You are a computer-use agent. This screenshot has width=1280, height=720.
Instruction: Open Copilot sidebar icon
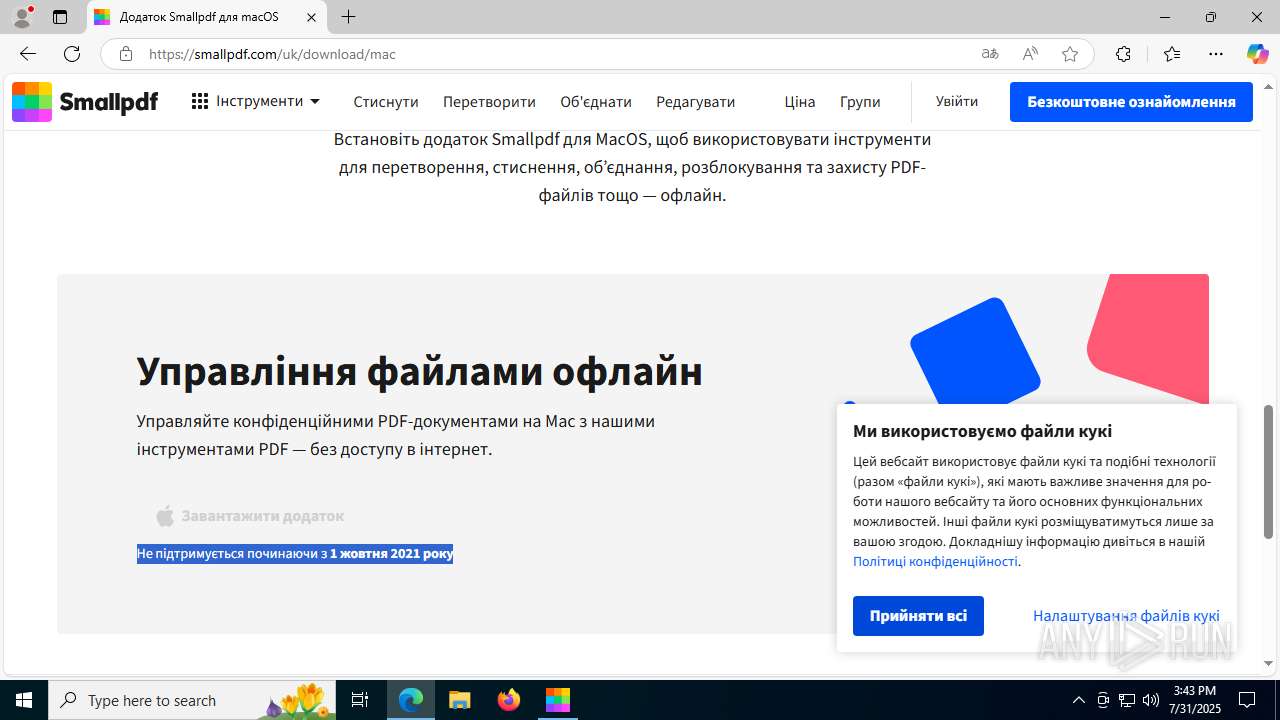[x=1257, y=54]
